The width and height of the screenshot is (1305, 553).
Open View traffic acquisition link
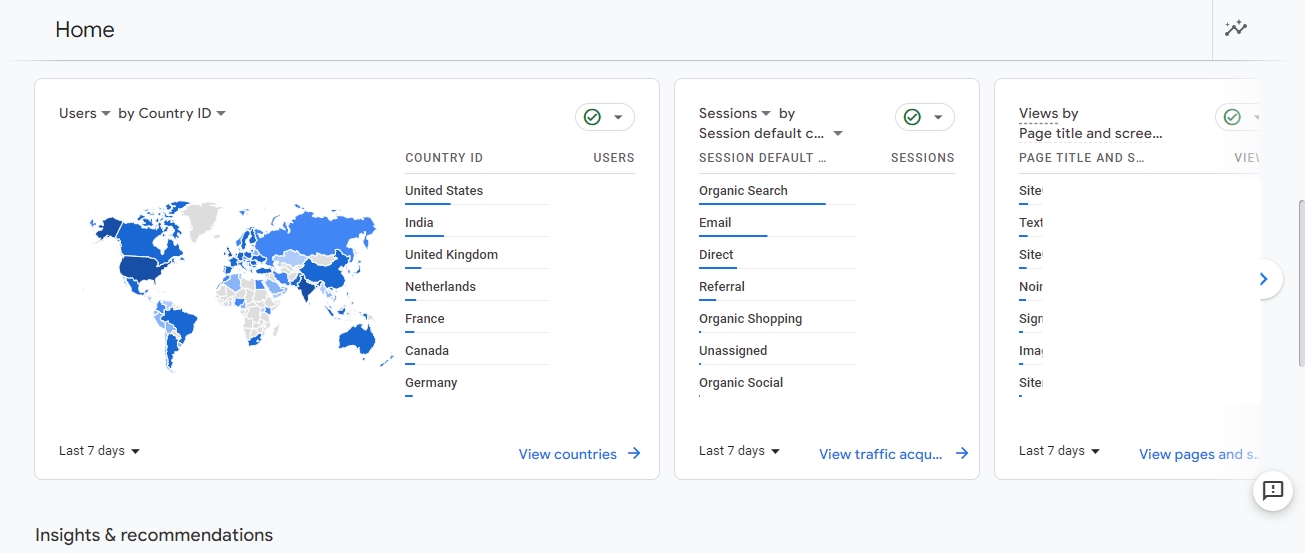(880, 454)
